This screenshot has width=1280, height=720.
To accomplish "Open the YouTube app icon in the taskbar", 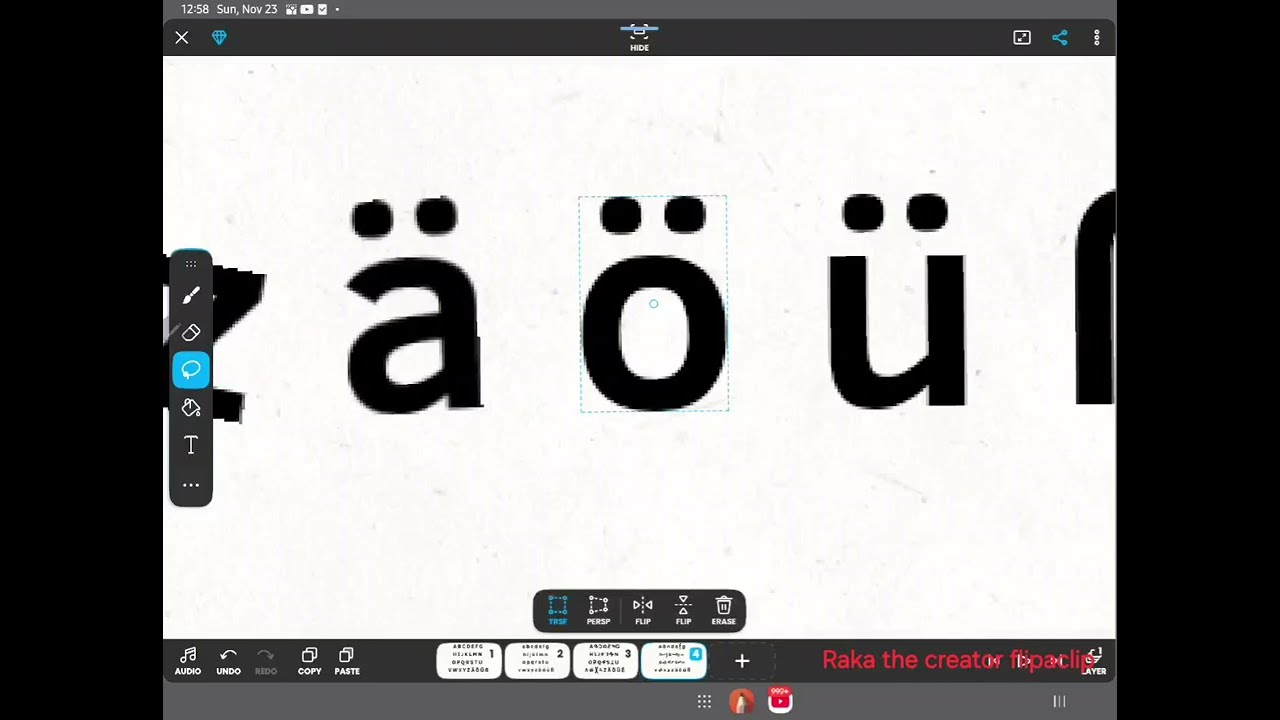I will [780, 701].
